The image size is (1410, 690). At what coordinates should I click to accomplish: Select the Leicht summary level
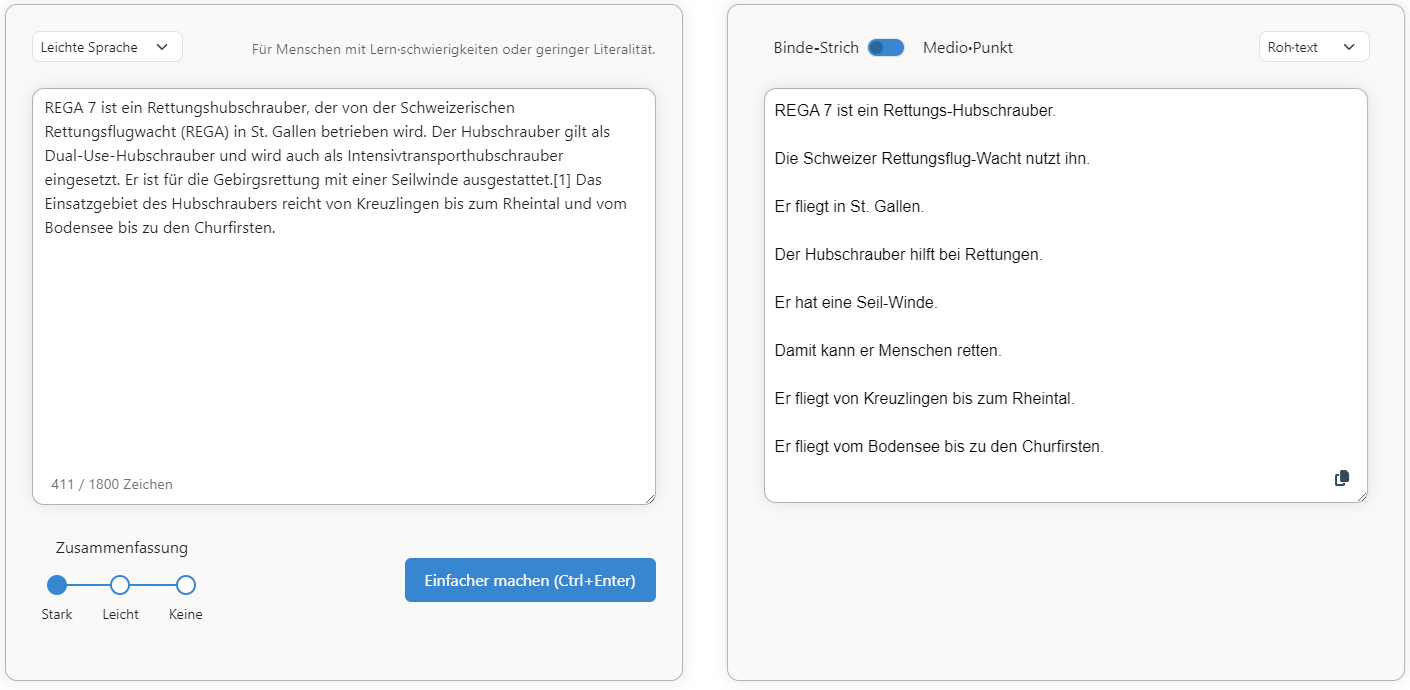point(120,585)
